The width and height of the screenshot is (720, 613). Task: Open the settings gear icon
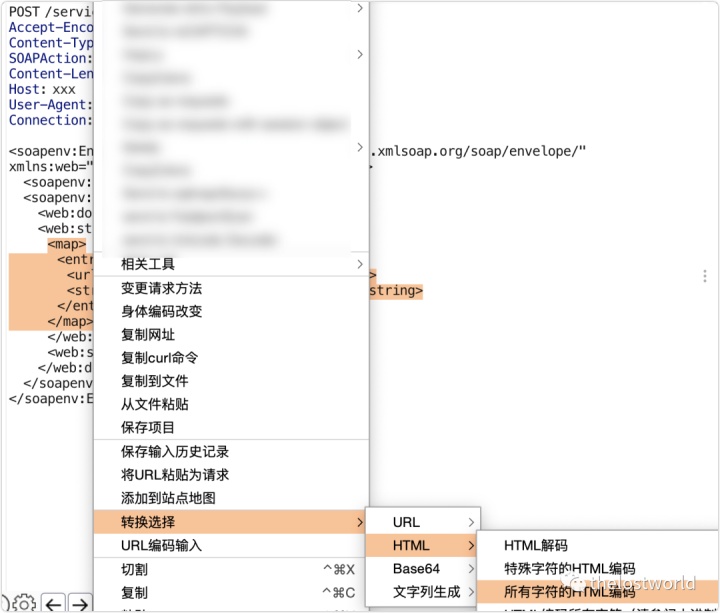pyautogui.click(x=24, y=603)
